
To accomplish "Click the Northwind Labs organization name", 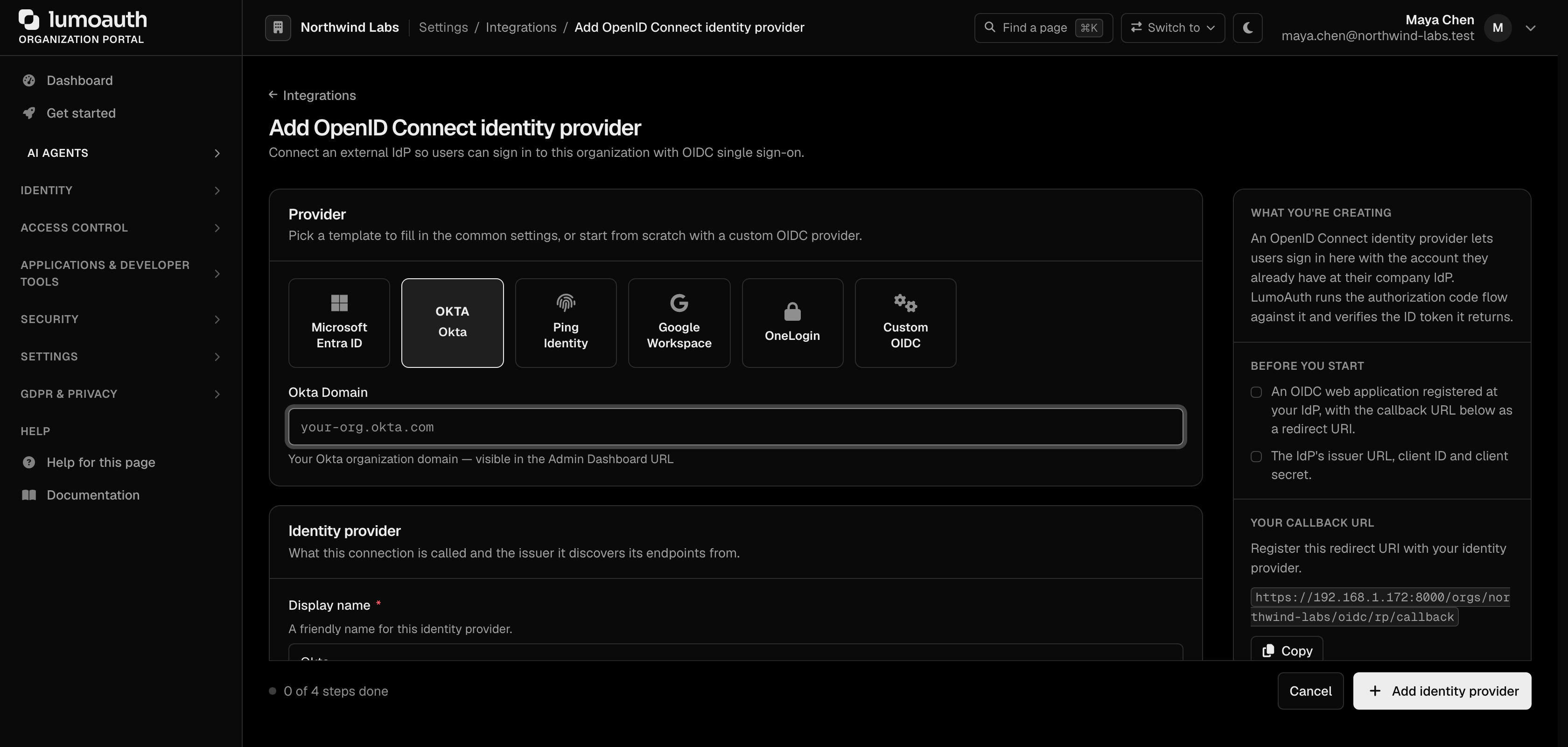I will [350, 28].
